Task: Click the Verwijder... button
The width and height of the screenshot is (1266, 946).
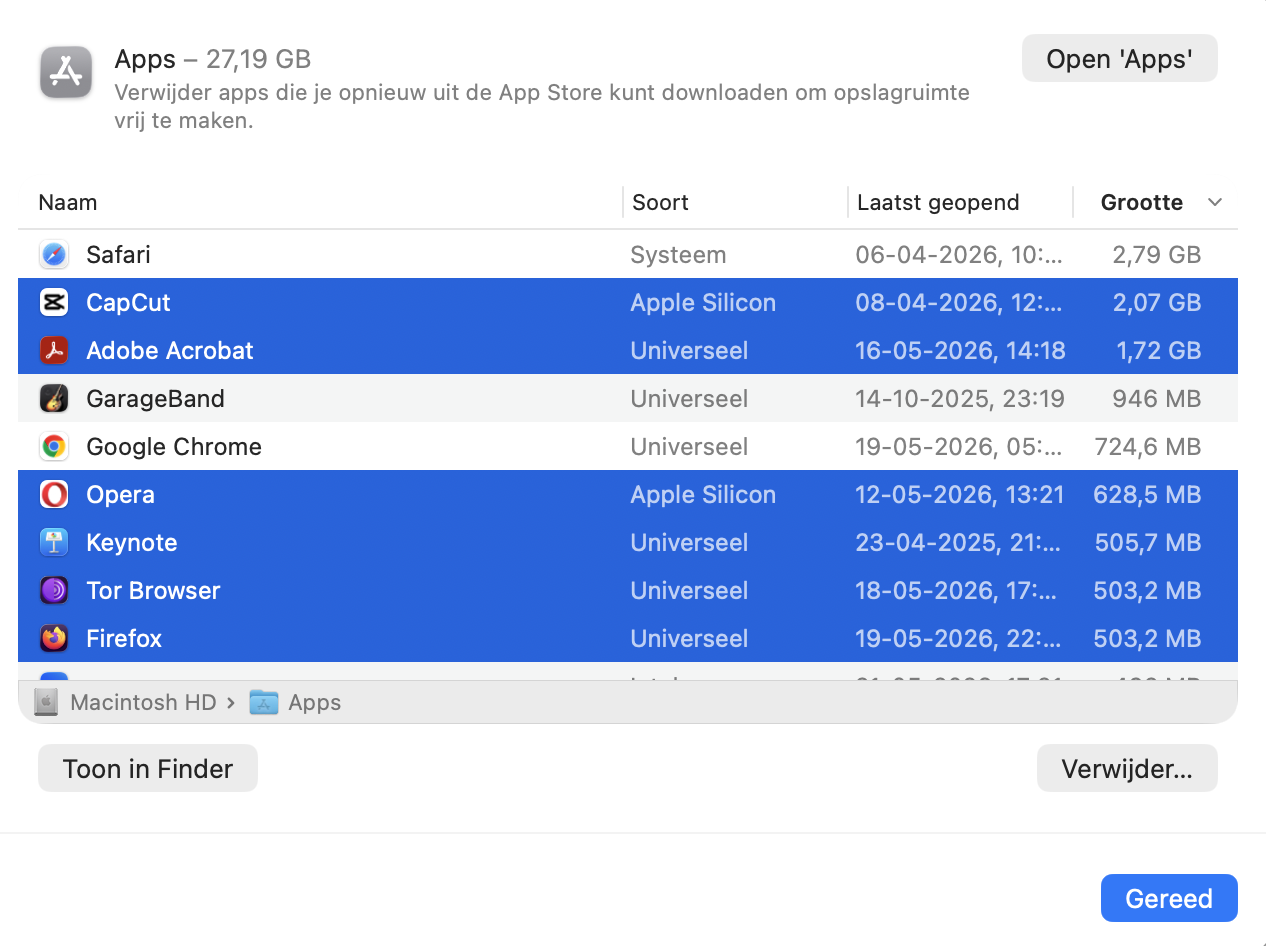Action: [x=1127, y=768]
